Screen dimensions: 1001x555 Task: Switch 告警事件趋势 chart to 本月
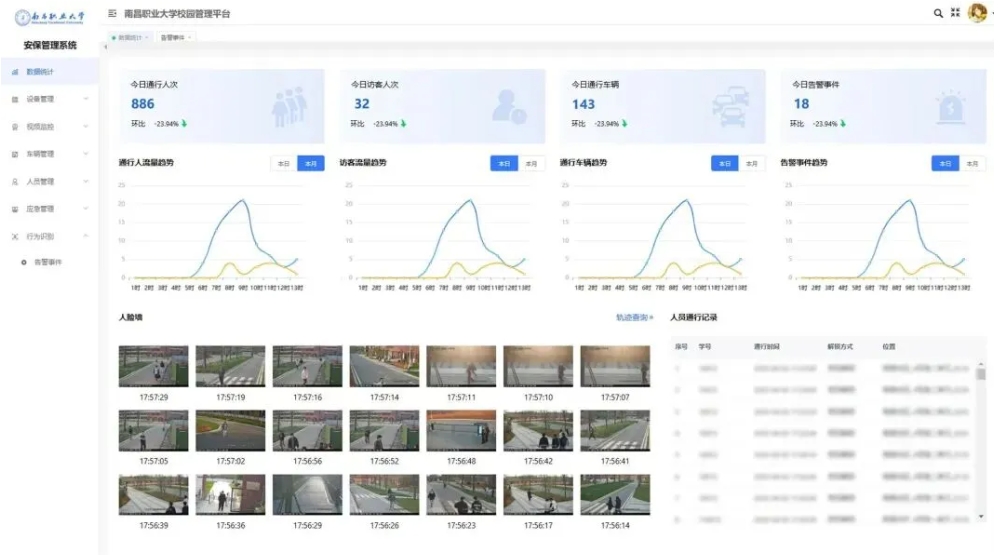(x=972, y=163)
